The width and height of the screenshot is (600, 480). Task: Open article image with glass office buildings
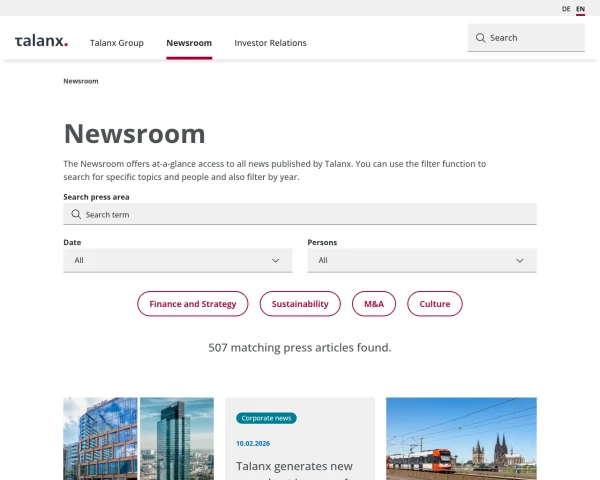click(139, 439)
